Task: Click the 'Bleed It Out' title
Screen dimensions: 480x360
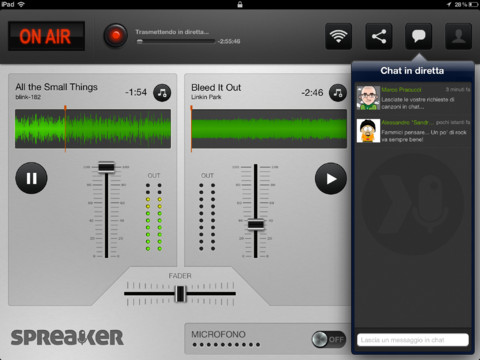Action: [216, 87]
